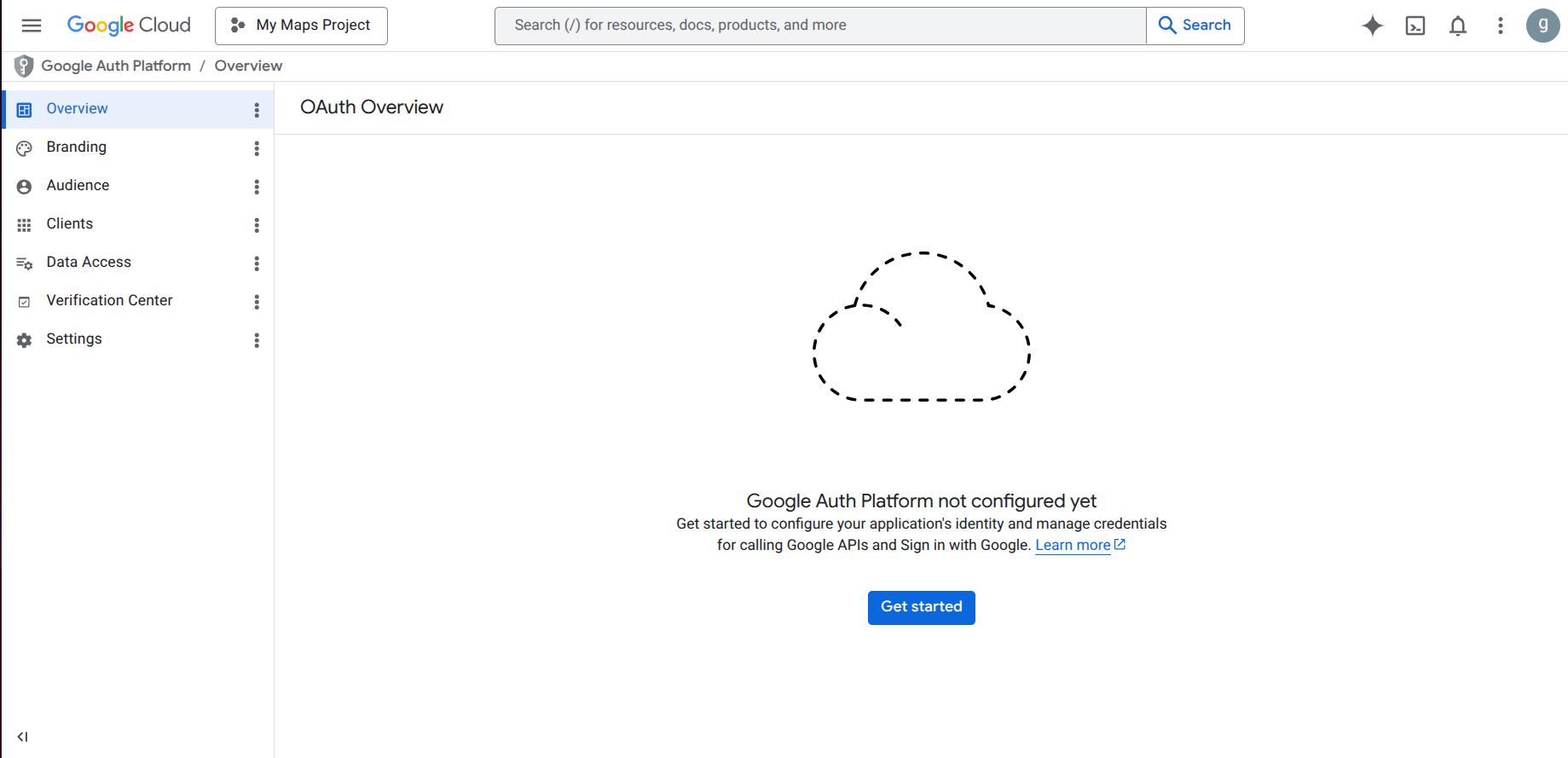Open the Branding section
The height and width of the screenshot is (758, 1568).
[138, 148]
